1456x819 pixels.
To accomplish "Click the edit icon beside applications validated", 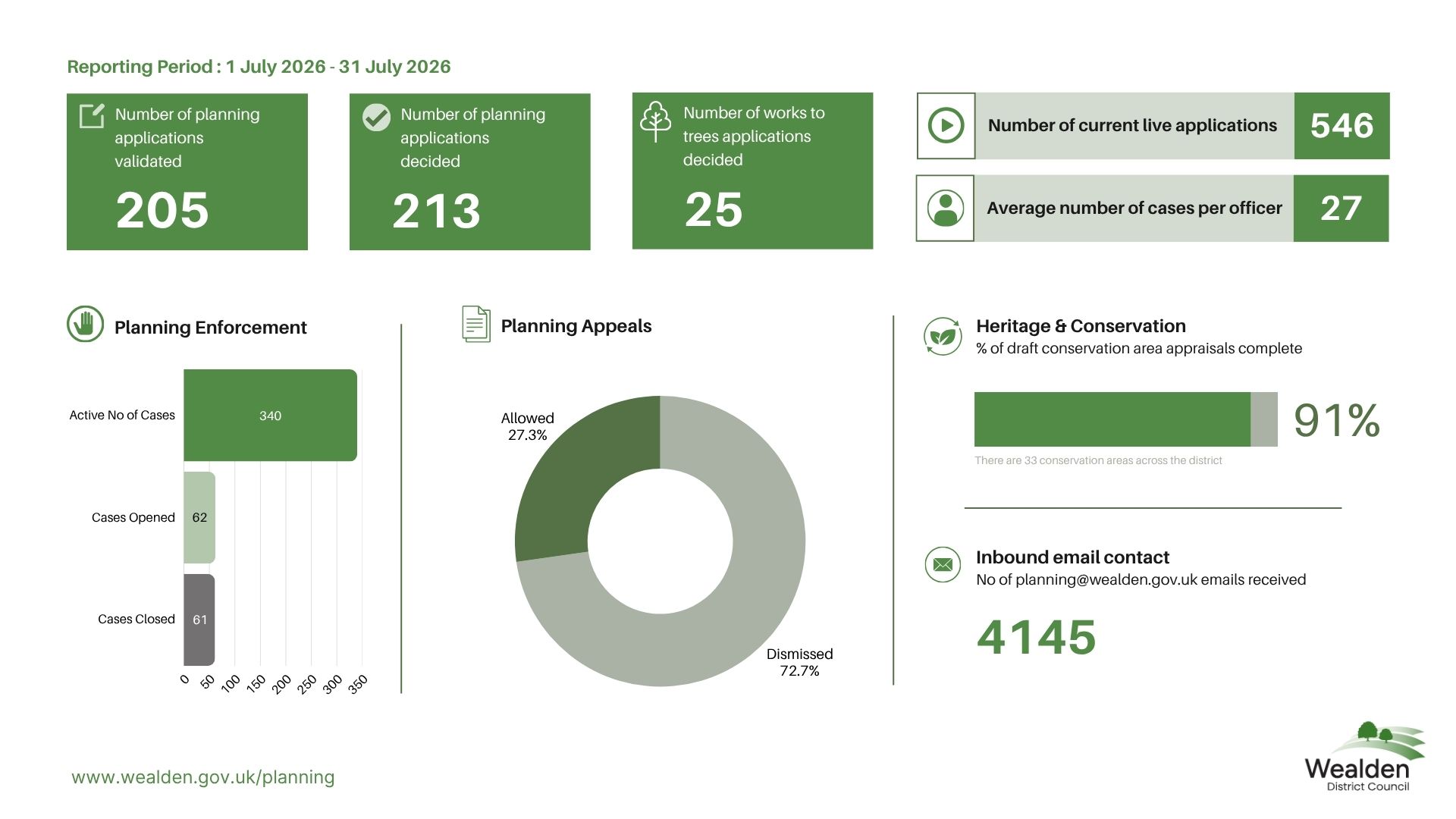I will pos(92,116).
